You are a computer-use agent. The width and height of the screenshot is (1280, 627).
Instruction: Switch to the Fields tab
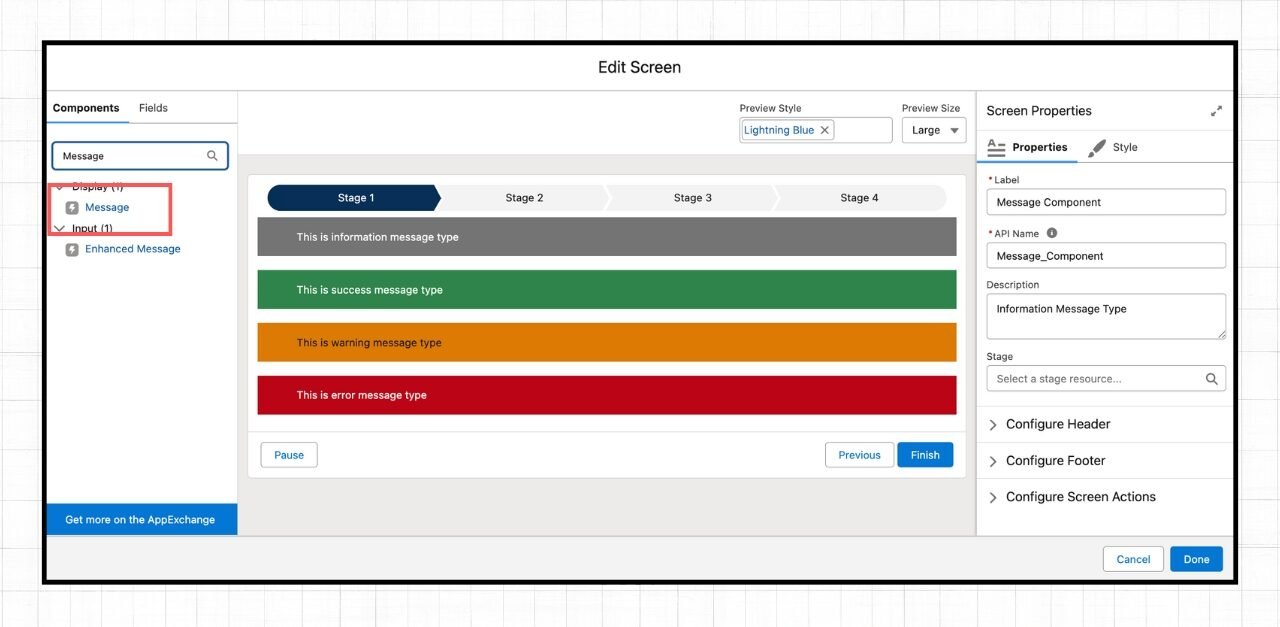[153, 108]
